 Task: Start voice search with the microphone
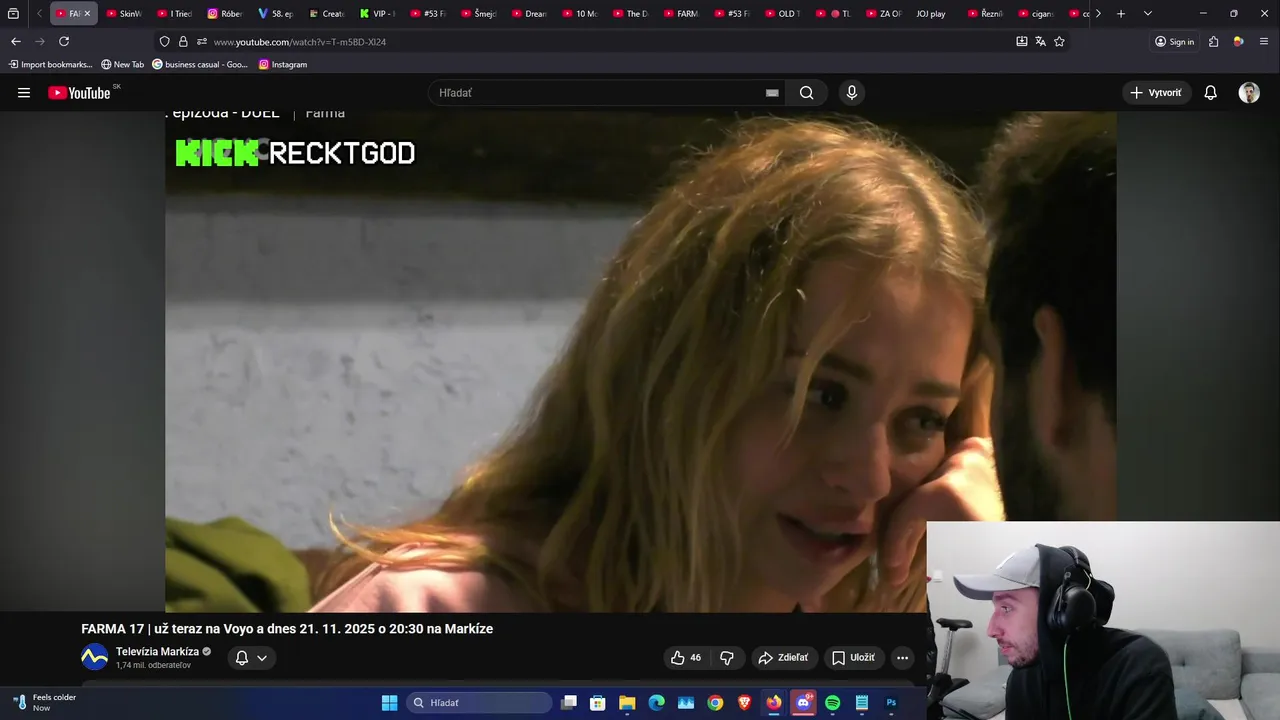tap(851, 93)
